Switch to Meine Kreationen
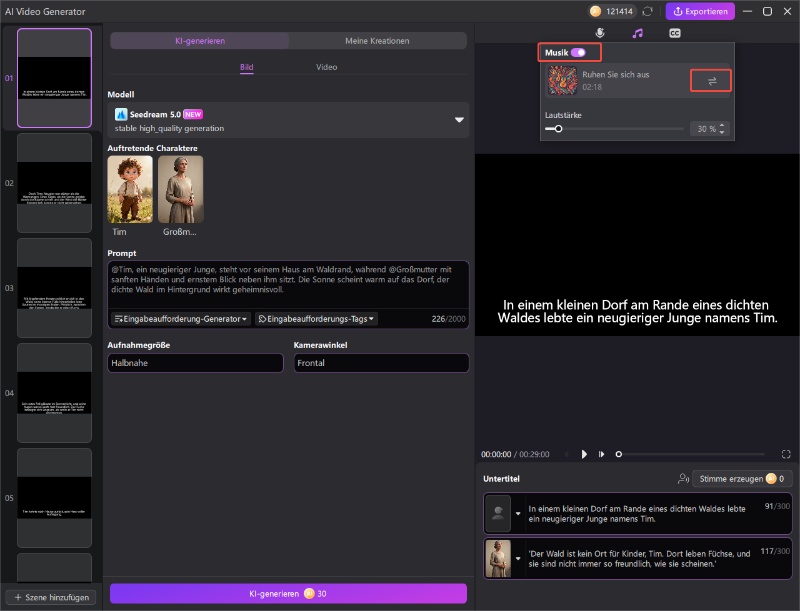Screen dimensions: 800x611 pos(377,41)
